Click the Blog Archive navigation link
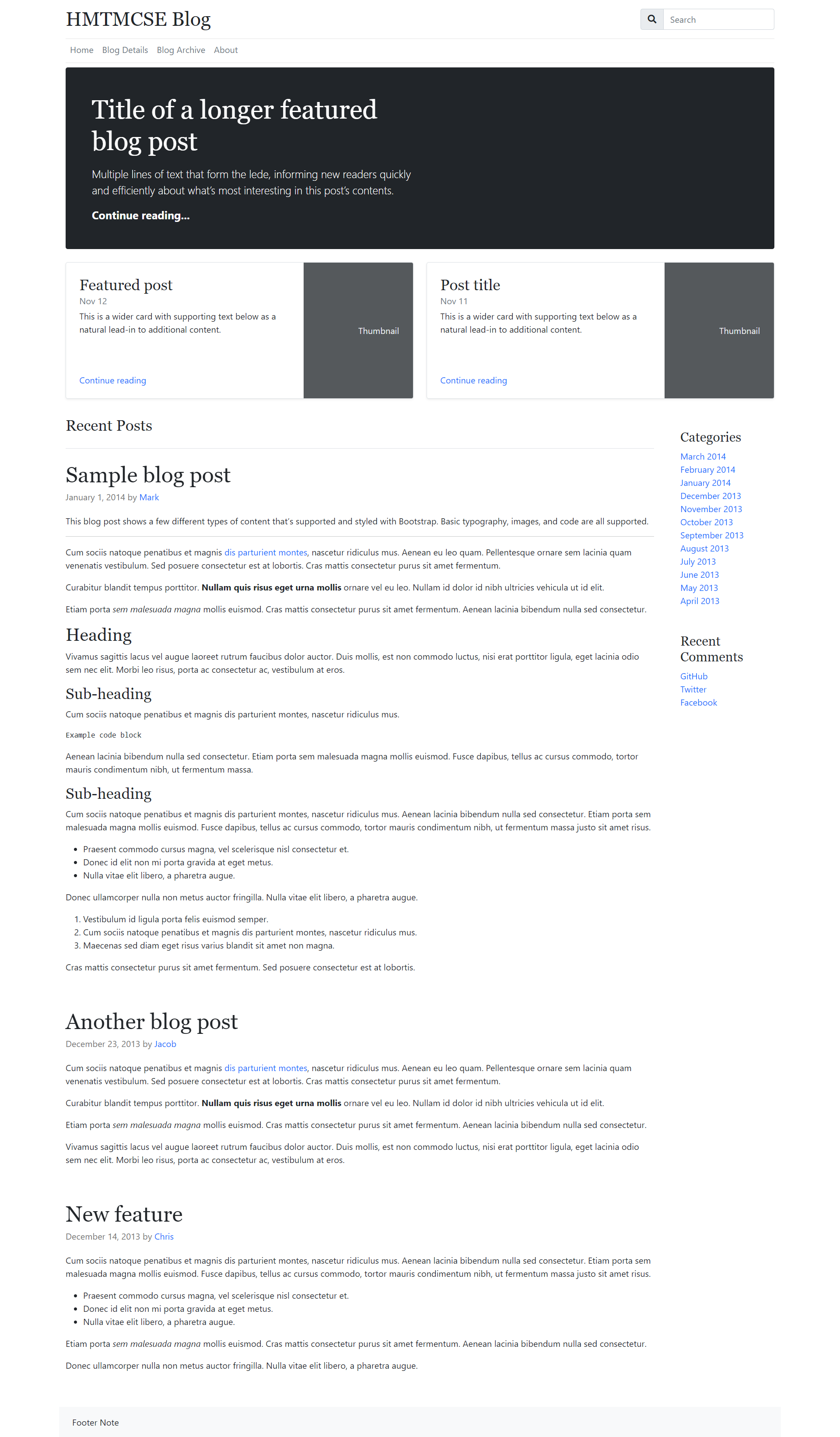 pos(179,50)
